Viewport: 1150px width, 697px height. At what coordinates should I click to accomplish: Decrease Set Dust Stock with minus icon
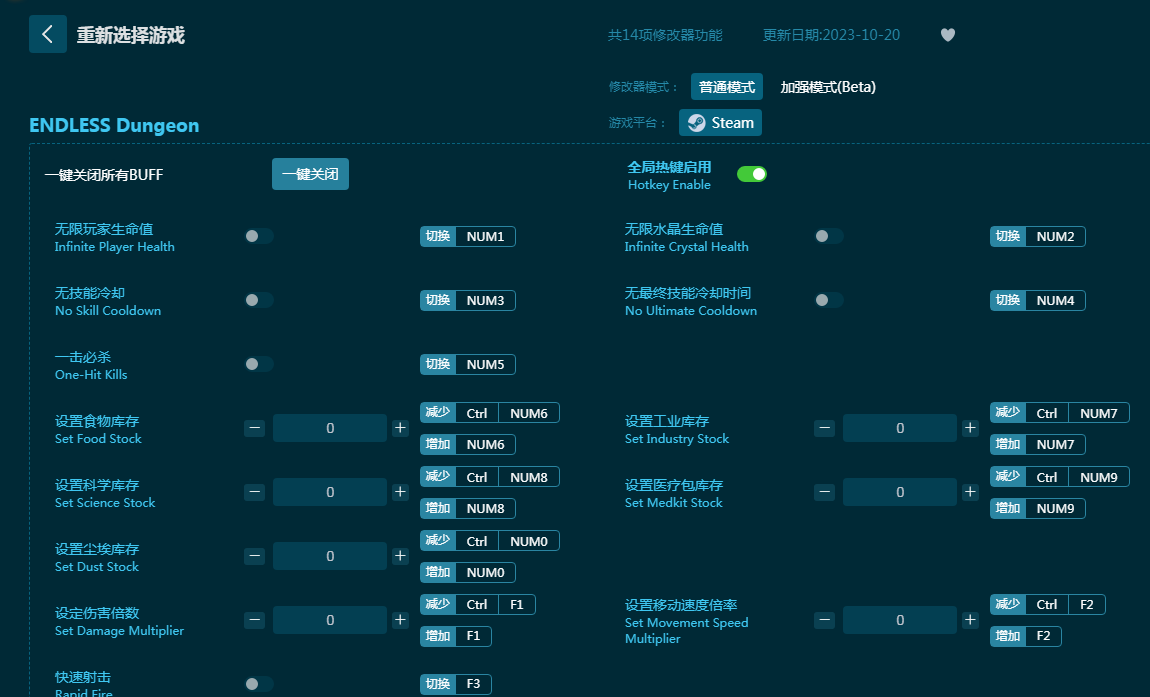click(x=255, y=556)
